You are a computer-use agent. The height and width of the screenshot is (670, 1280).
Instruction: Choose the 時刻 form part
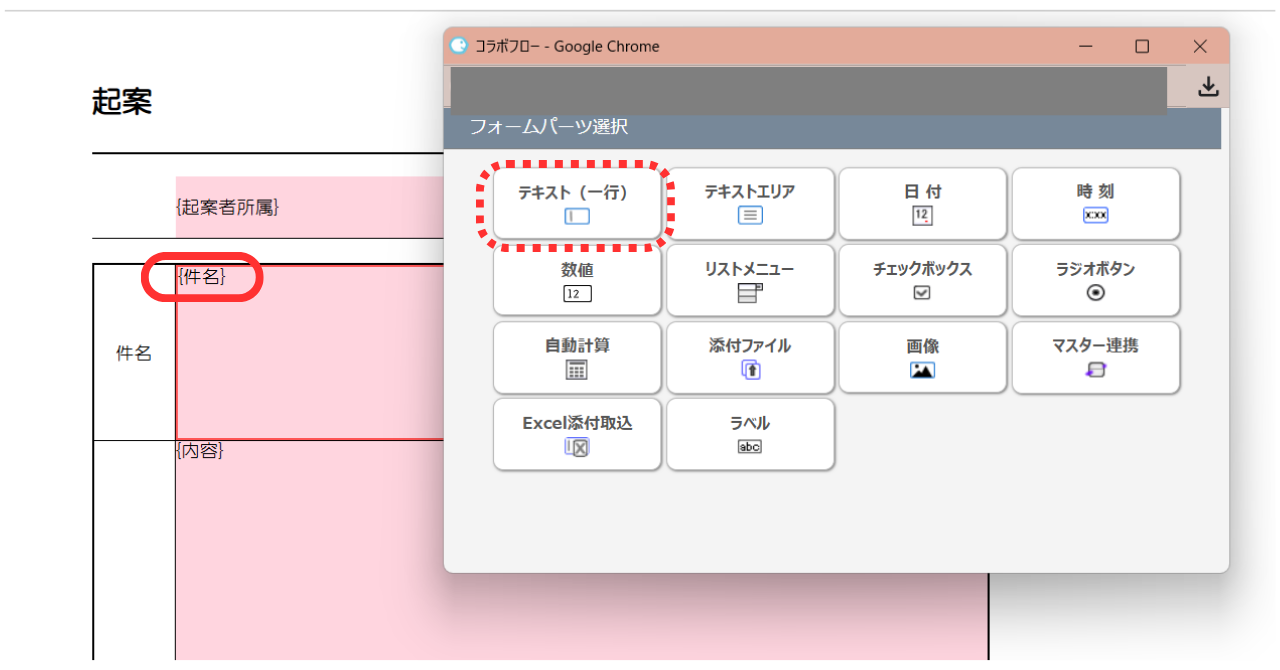point(1095,204)
